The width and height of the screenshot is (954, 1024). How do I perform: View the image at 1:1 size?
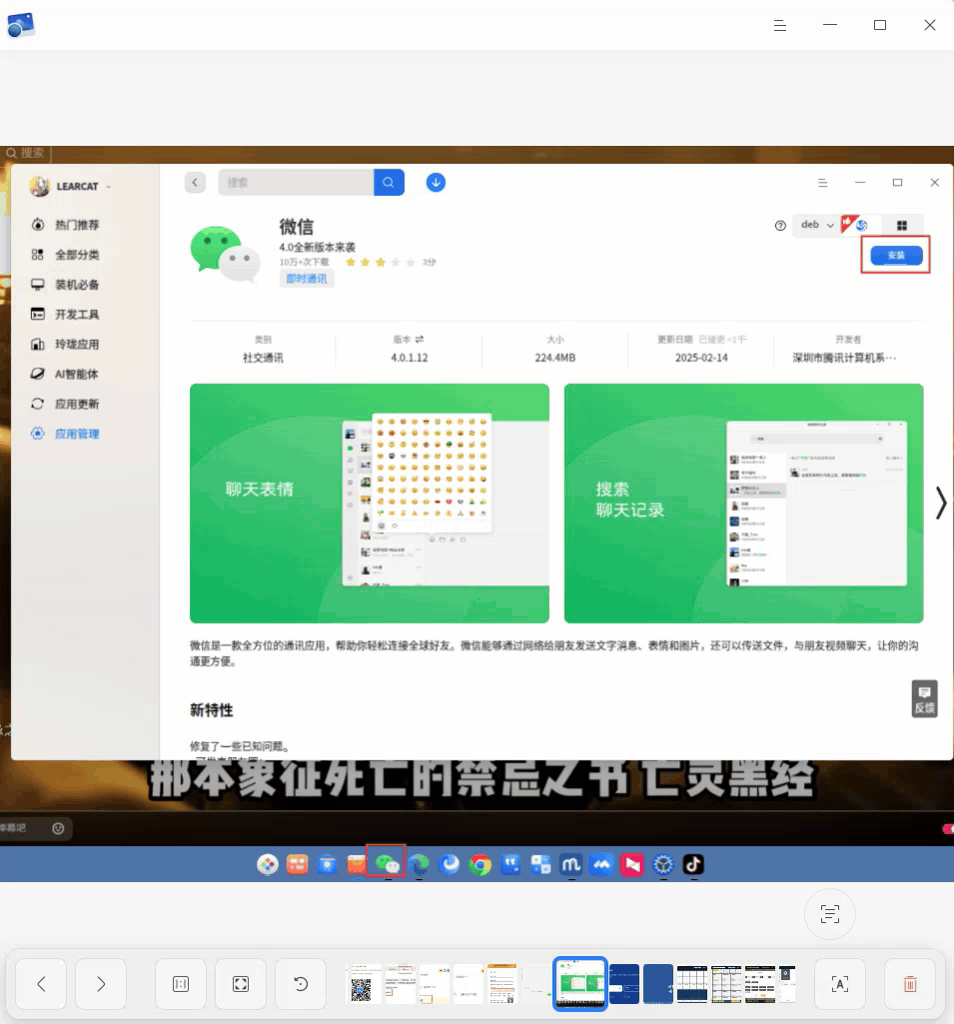pyautogui.click(x=181, y=984)
